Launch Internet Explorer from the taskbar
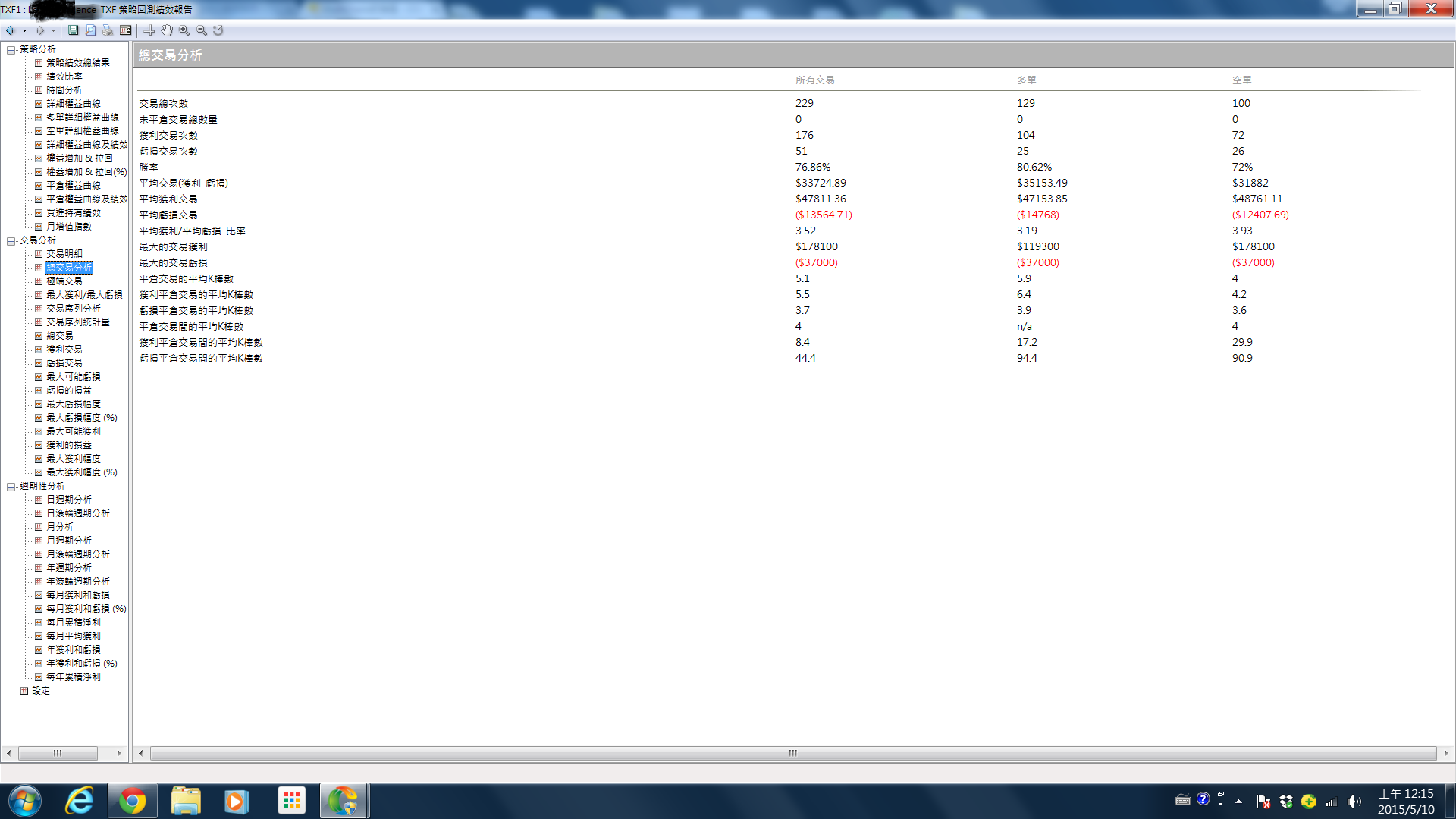Image resolution: width=1456 pixels, height=819 pixels. [80, 801]
